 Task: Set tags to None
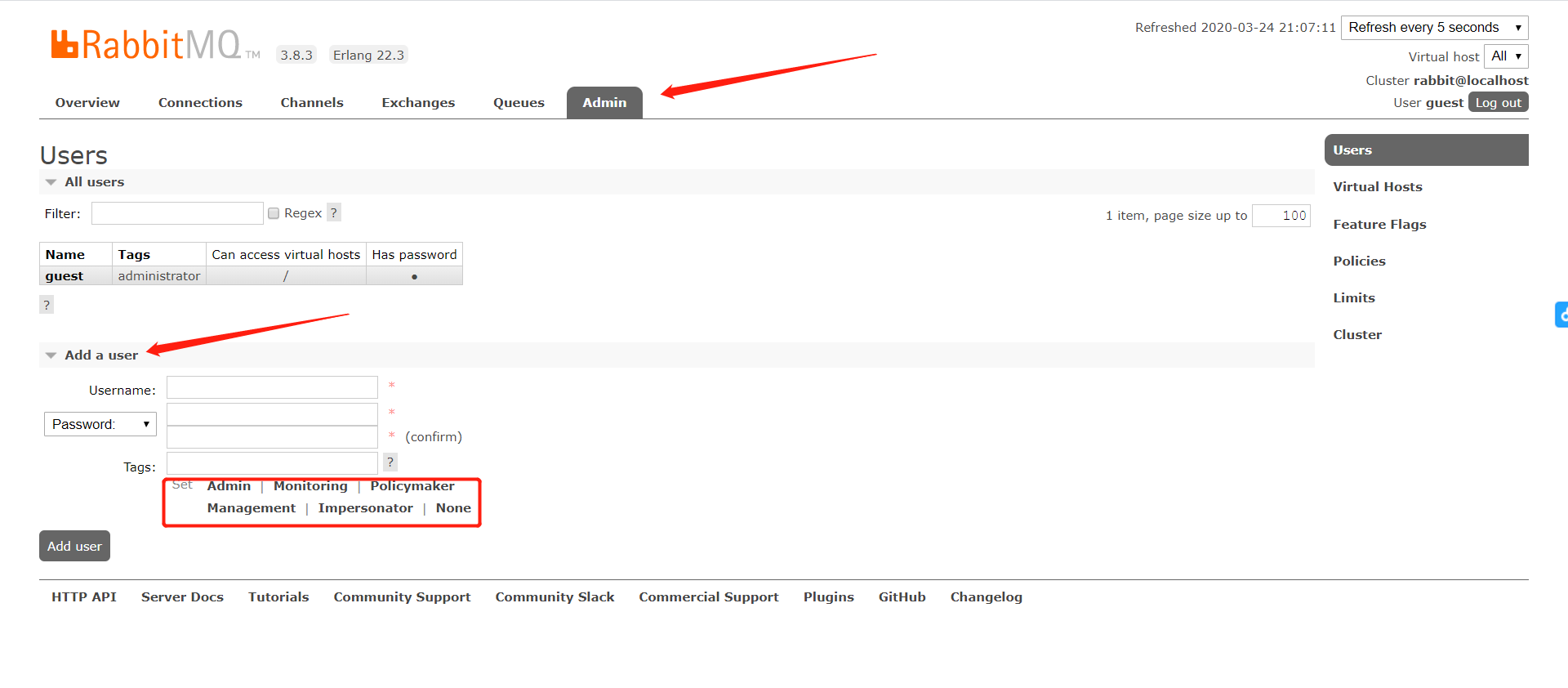click(x=453, y=508)
